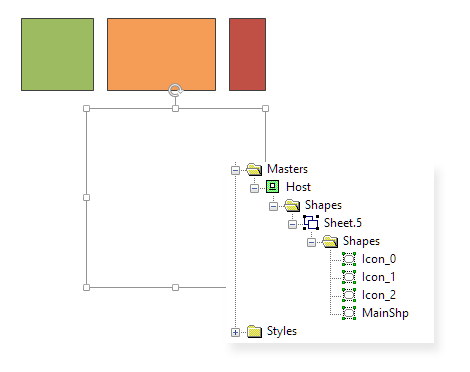
Task: Click the rotation handle above the selection
Action: point(175,90)
